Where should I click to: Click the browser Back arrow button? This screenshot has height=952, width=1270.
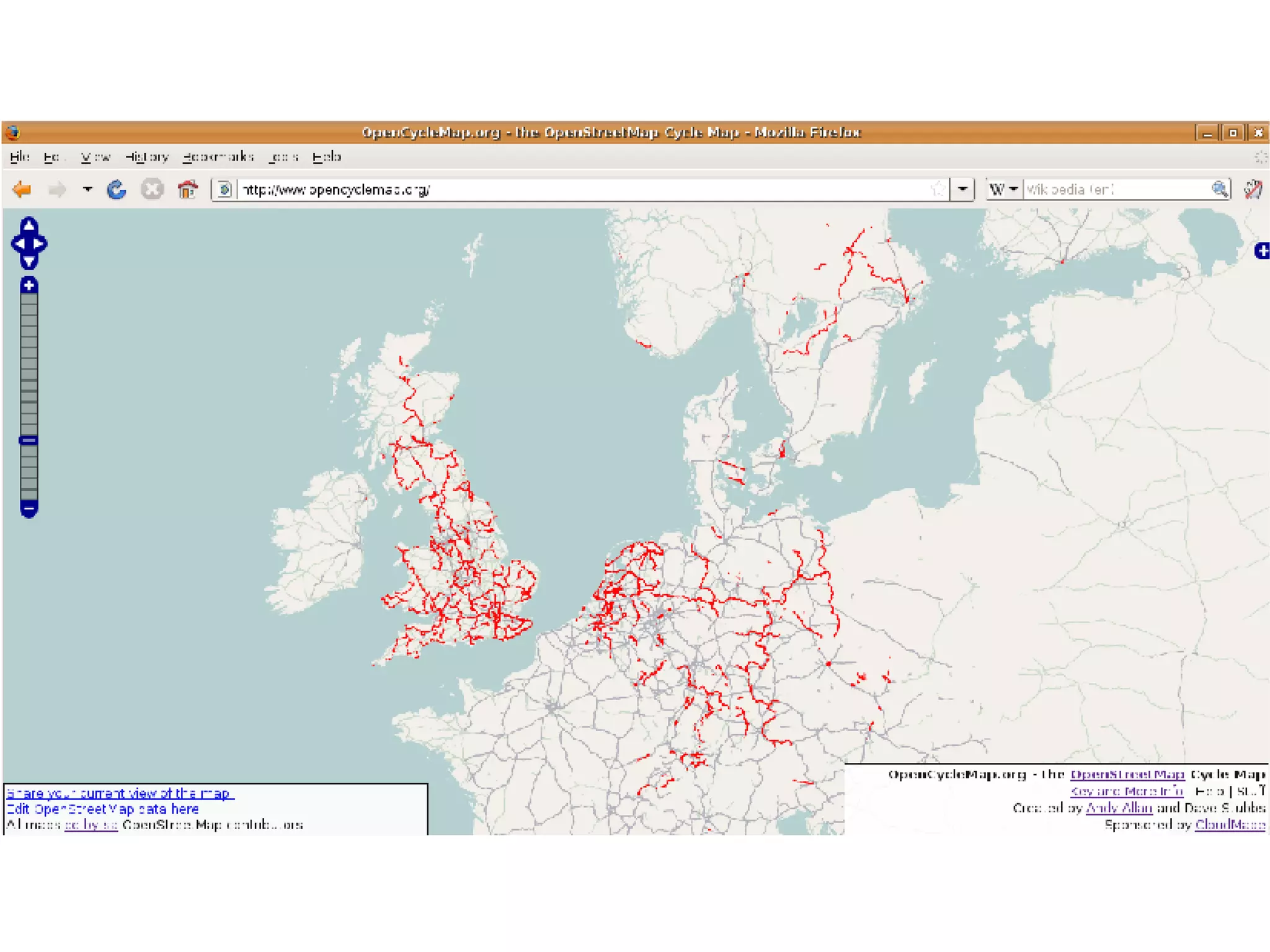22,189
